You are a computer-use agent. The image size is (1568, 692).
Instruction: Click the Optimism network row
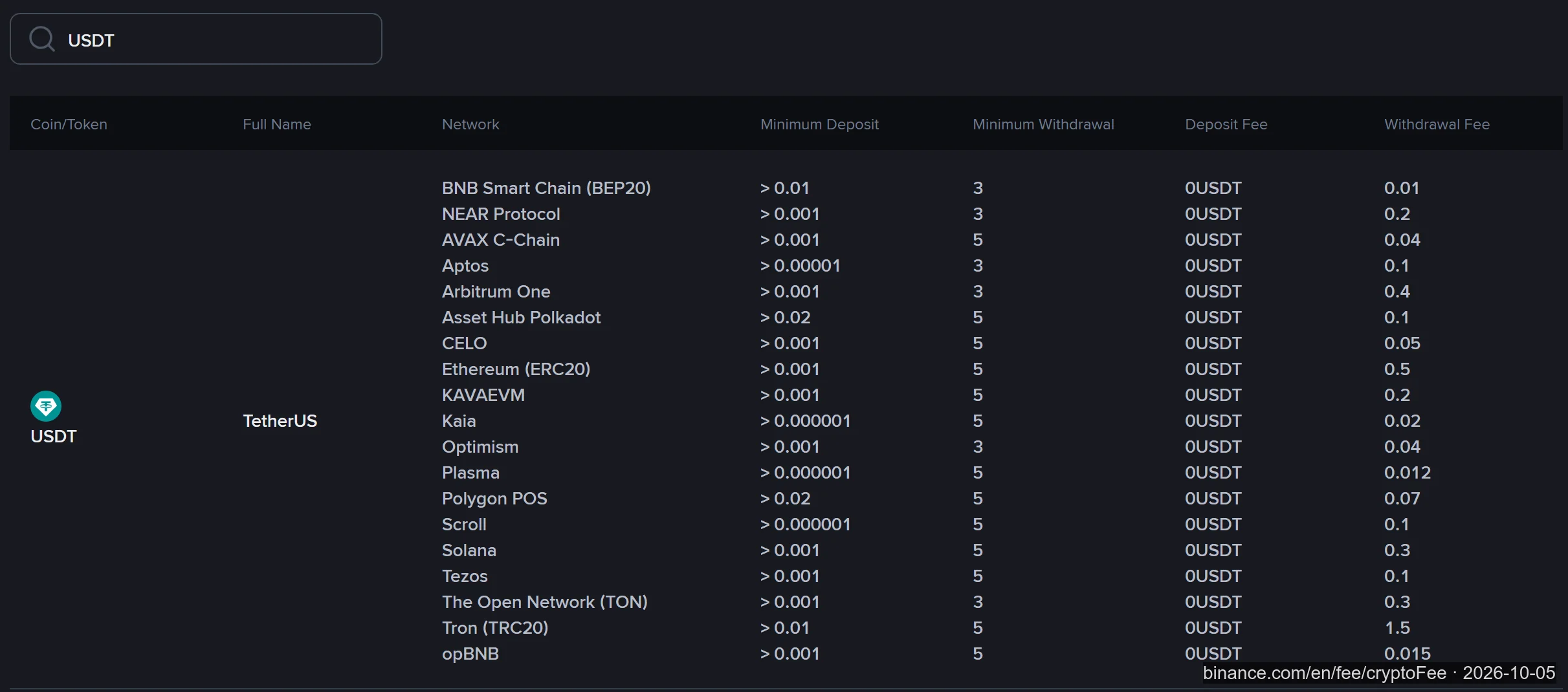click(480, 447)
